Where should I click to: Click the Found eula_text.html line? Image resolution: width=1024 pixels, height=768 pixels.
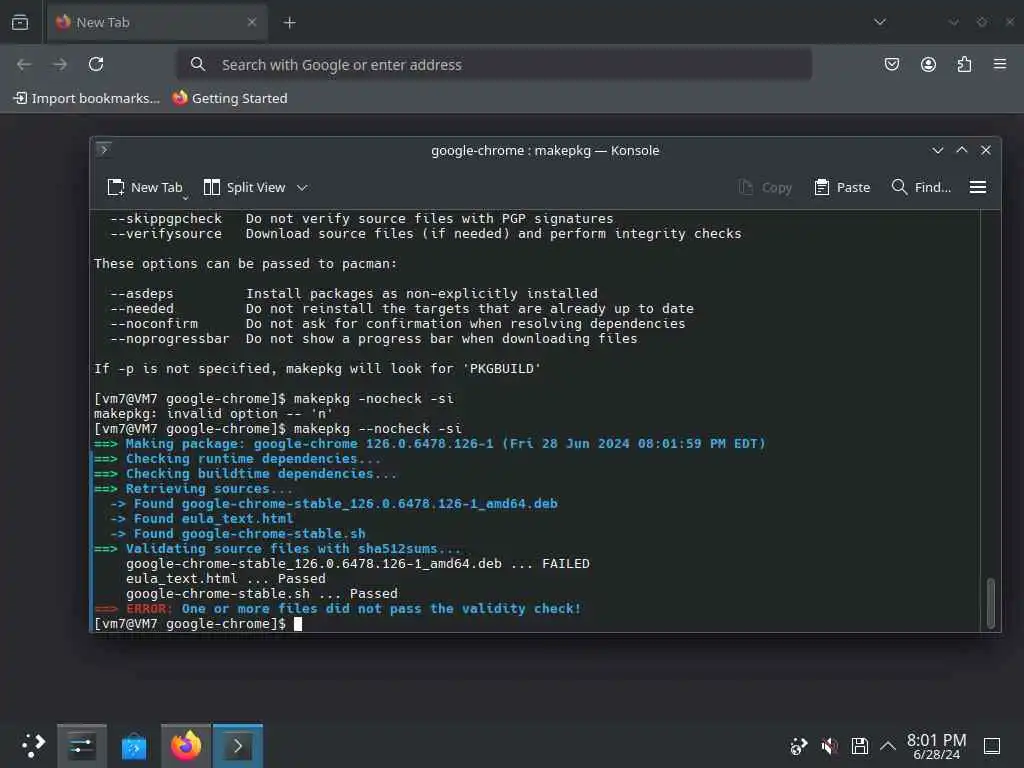coord(202,519)
